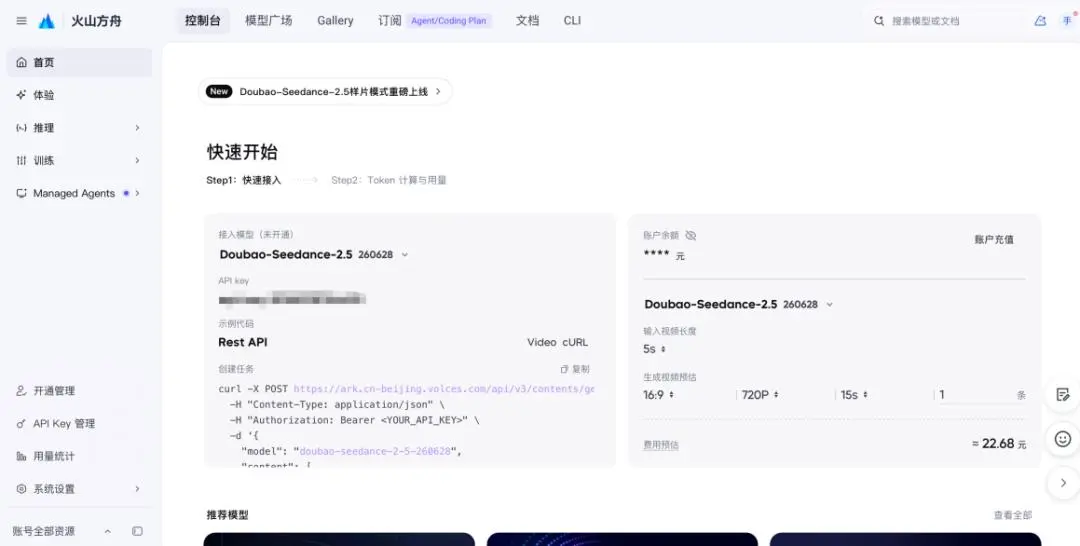Open API Key 管理 in sidebar
Screen dimensions: 1080x546
[79, 423]
